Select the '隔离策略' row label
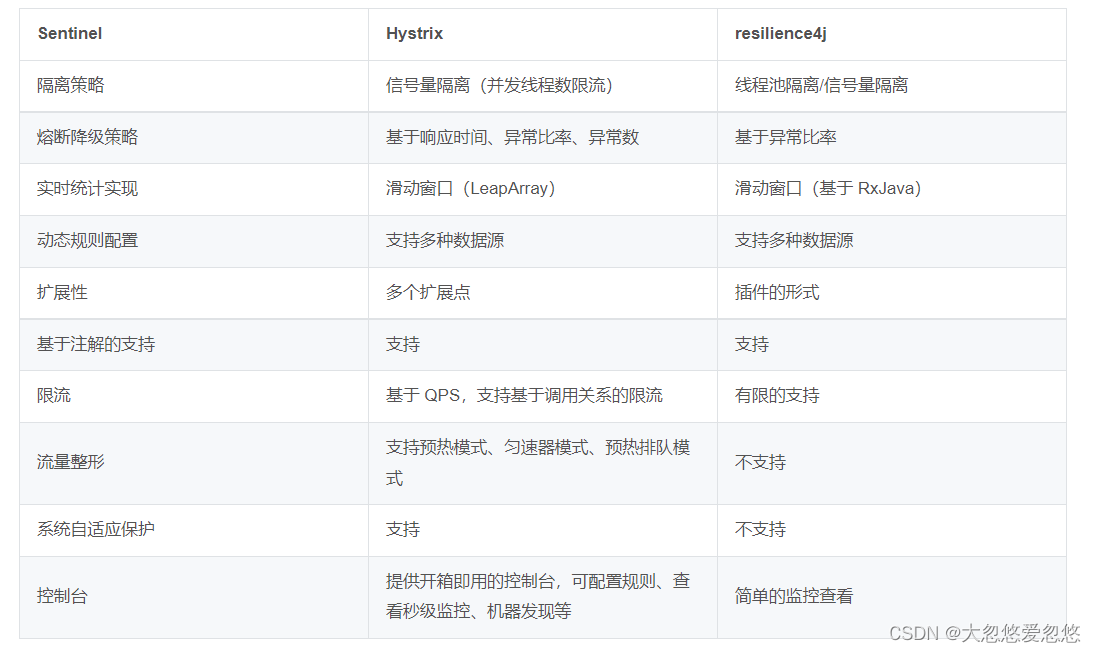The height and width of the screenshot is (652, 1096). [x=71, y=85]
